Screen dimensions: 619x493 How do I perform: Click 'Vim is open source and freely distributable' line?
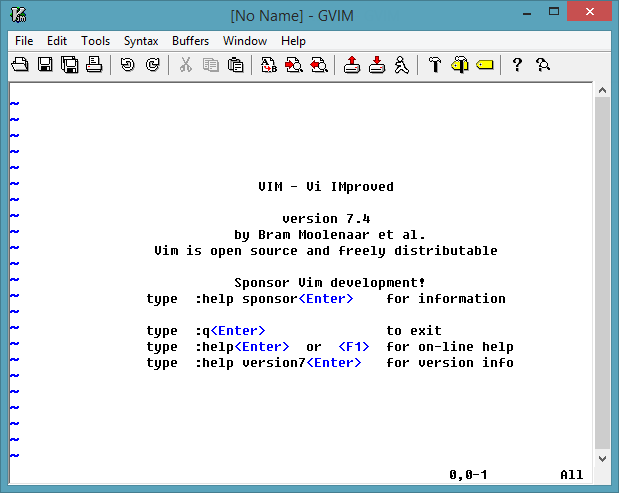pos(326,251)
